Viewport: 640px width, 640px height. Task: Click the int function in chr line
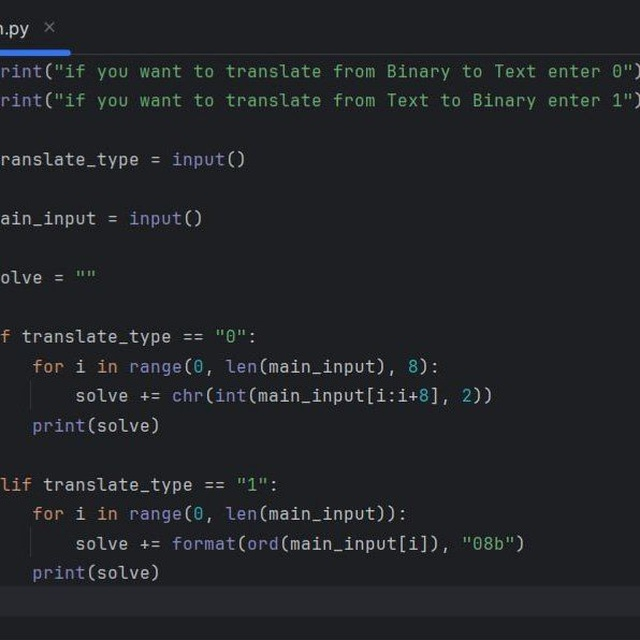pos(230,396)
